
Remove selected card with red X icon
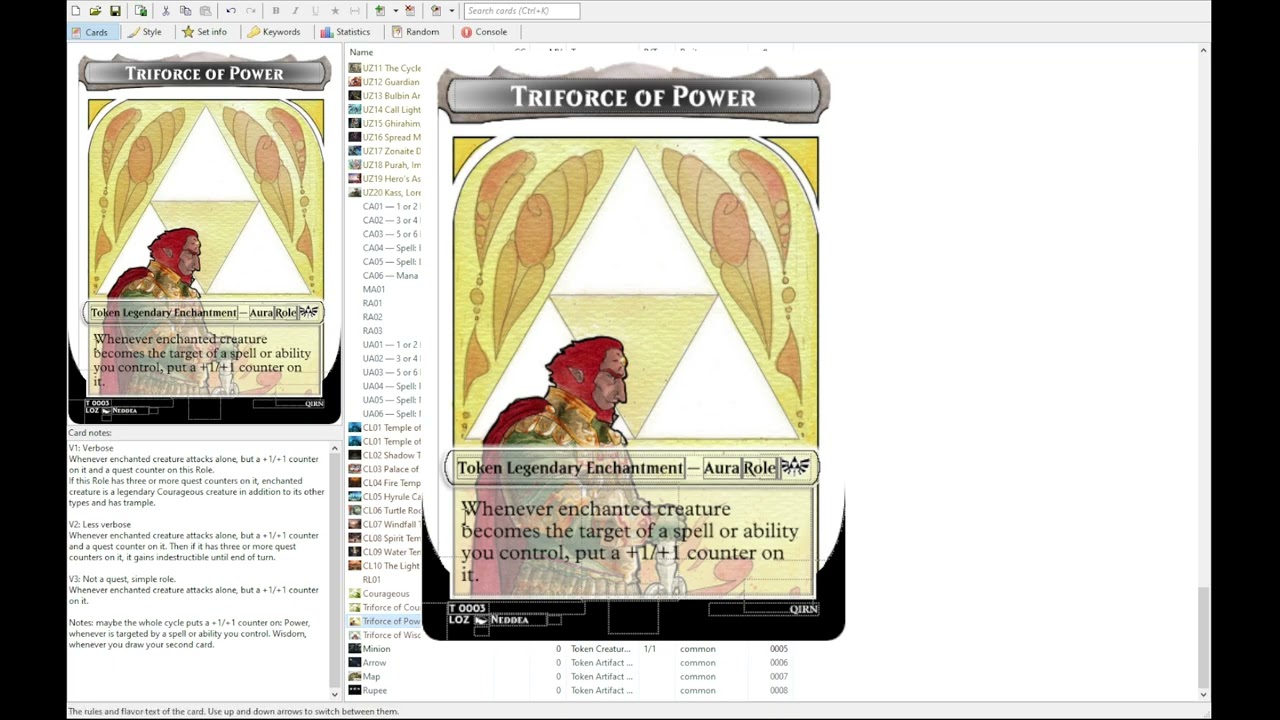coord(410,11)
